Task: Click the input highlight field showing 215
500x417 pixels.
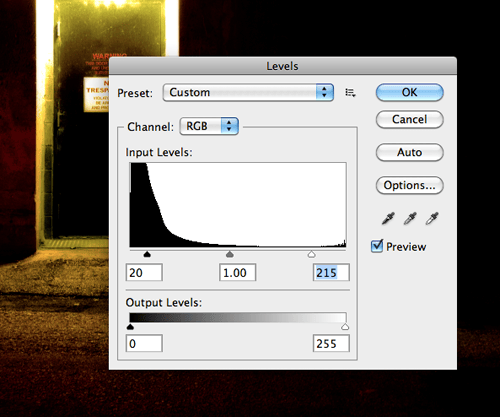Action: coord(331,272)
